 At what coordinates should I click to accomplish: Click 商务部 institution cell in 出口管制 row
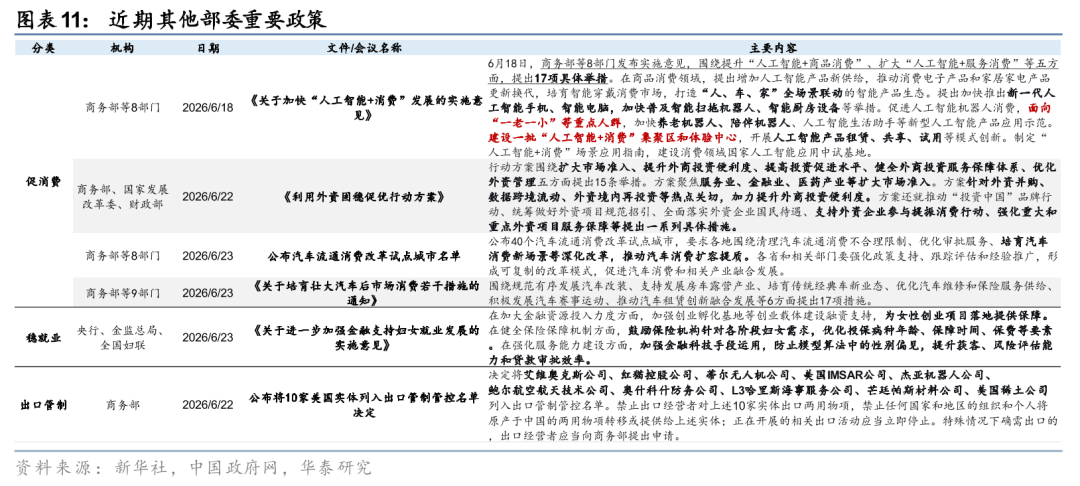[x=123, y=405]
